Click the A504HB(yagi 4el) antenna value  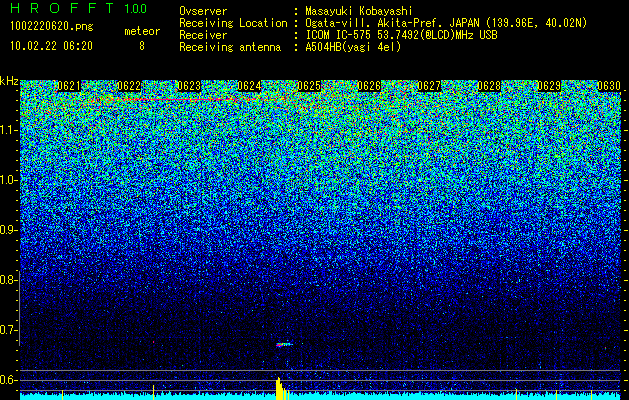click(x=353, y=47)
